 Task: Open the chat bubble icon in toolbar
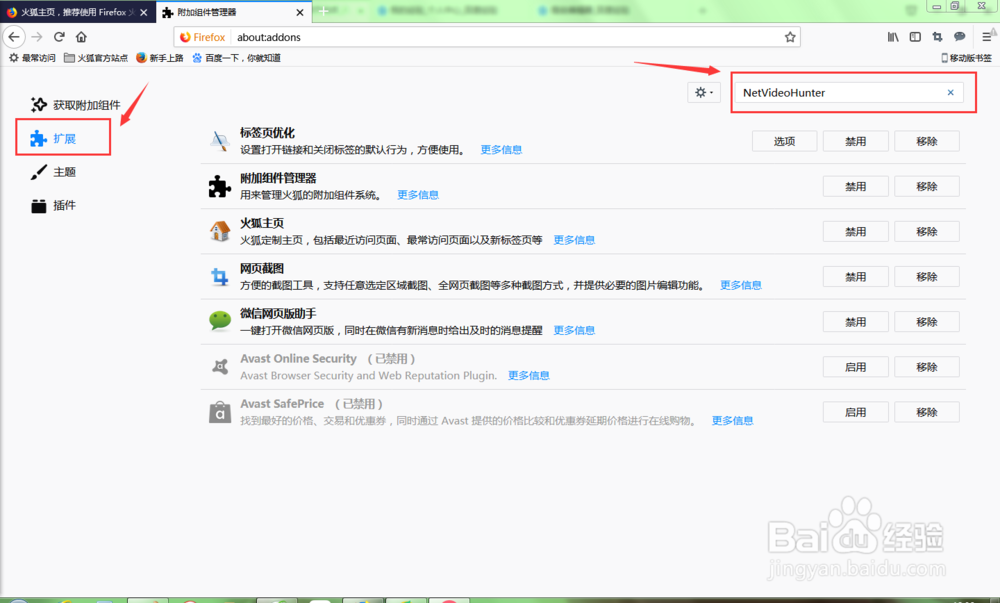point(959,37)
